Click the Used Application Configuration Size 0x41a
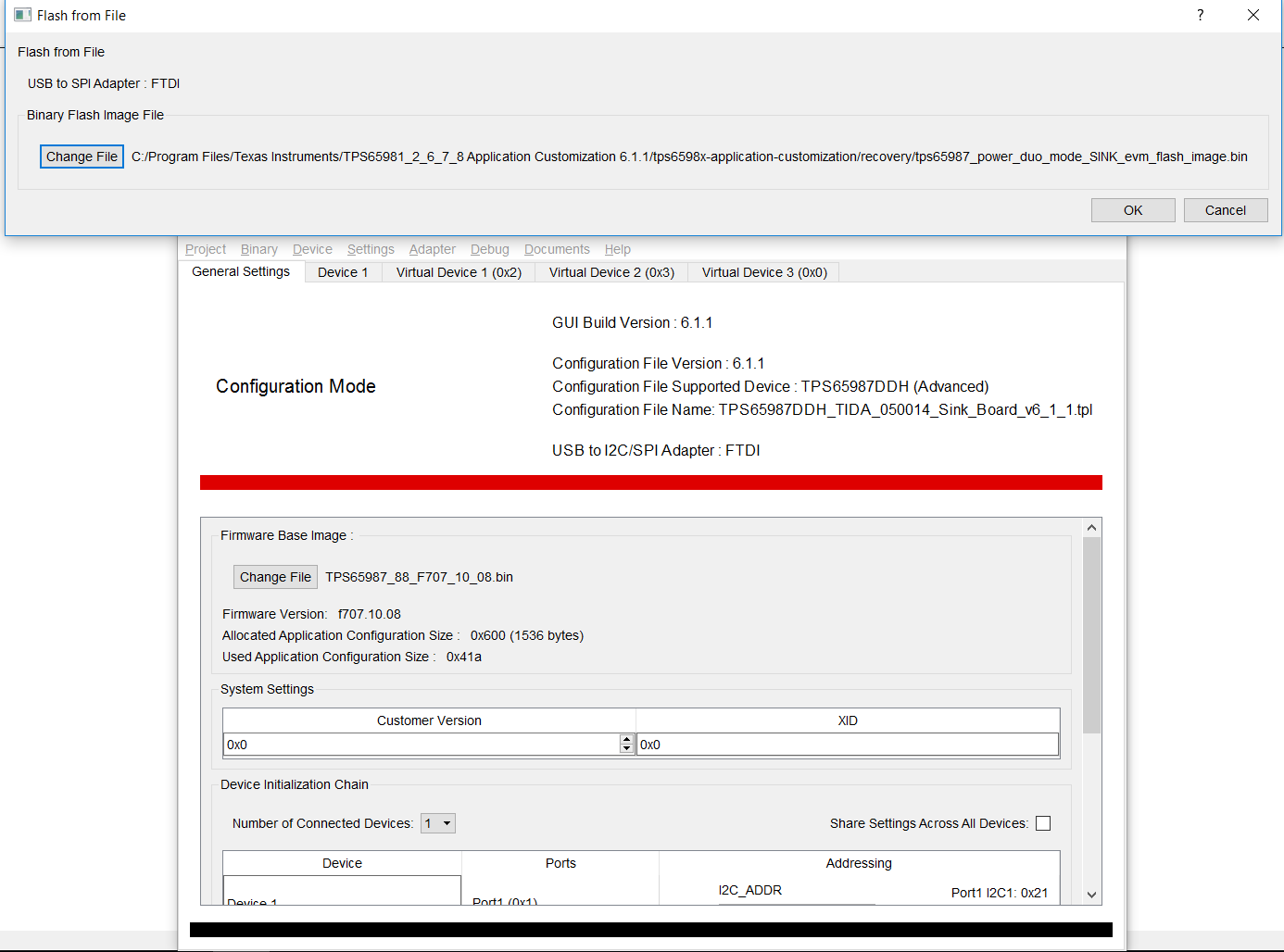The width and height of the screenshot is (1284, 952). [352, 657]
